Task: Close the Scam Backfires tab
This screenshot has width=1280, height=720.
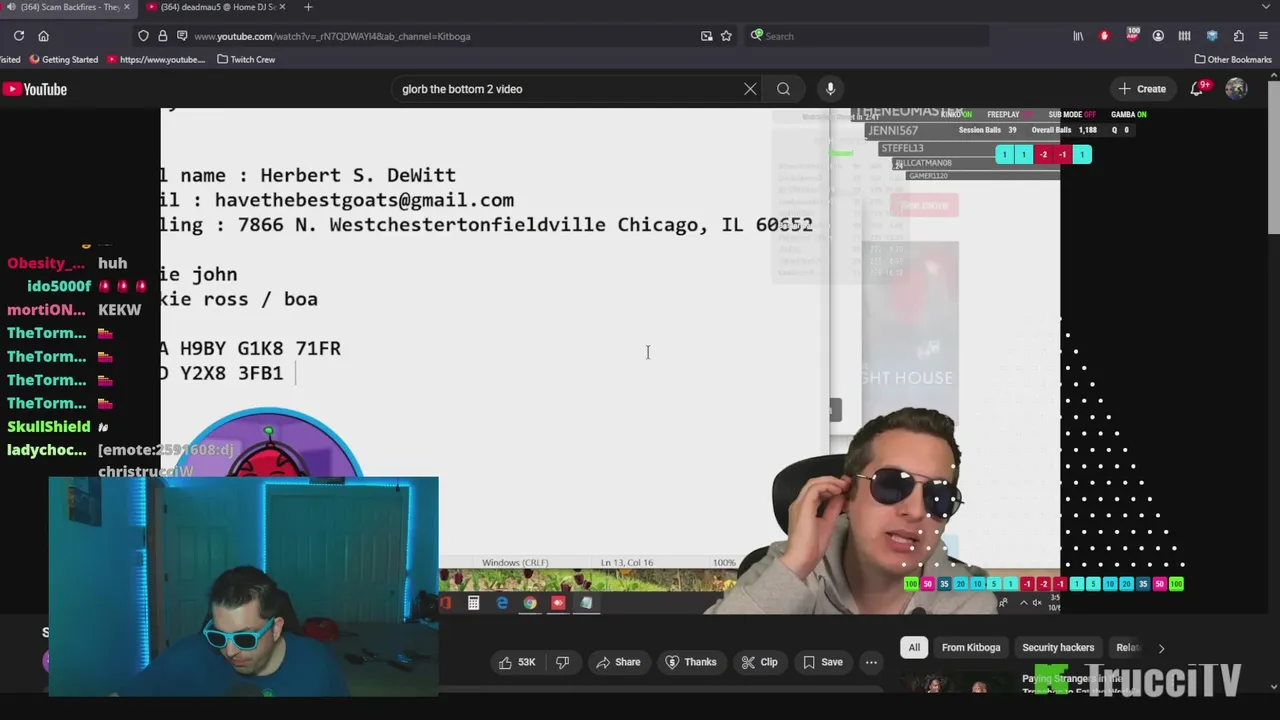Action: [127, 7]
